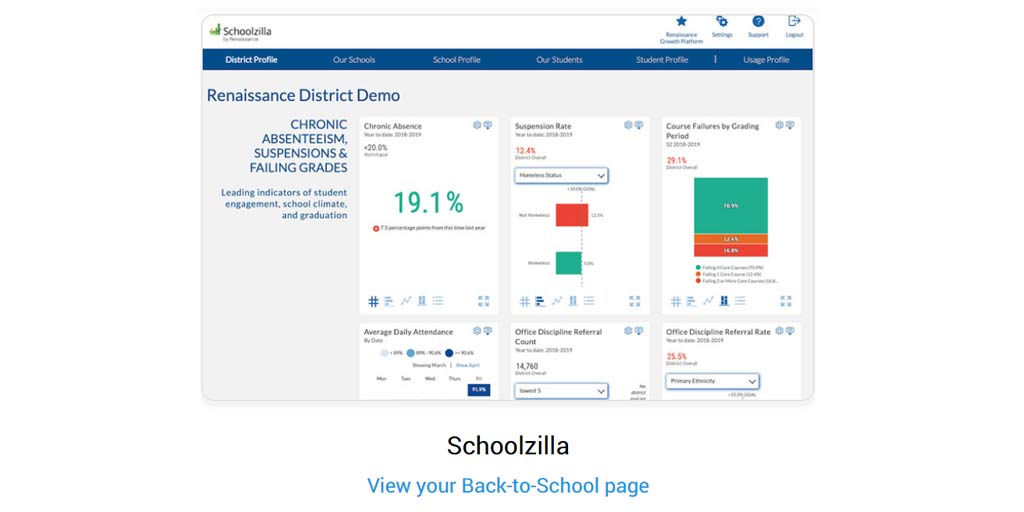Open Office Discipline Referral Count gear settings
Image resolution: width=1024 pixels, height=512 pixels.
click(628, 330)
